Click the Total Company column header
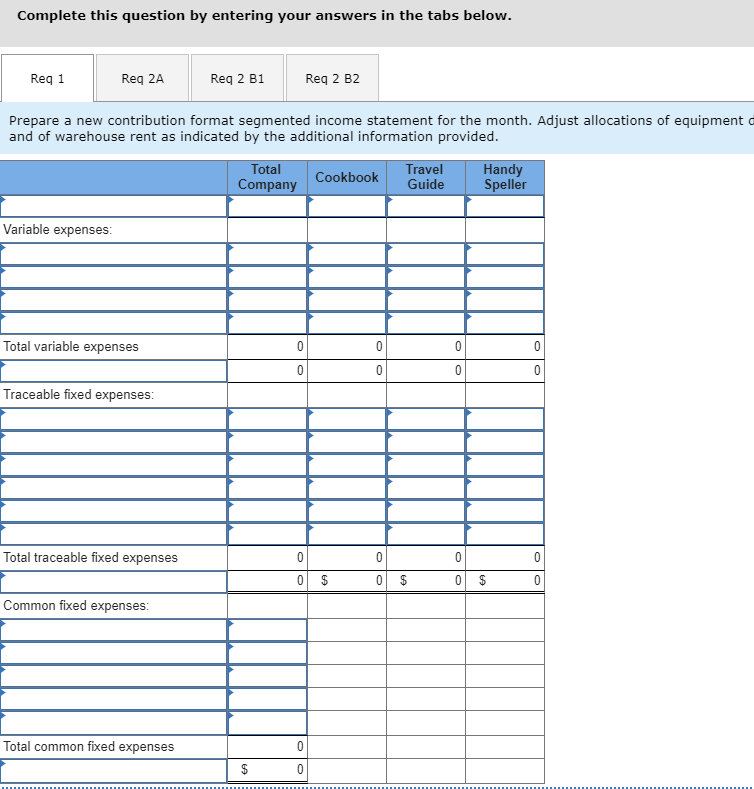 tap(267, 177)
